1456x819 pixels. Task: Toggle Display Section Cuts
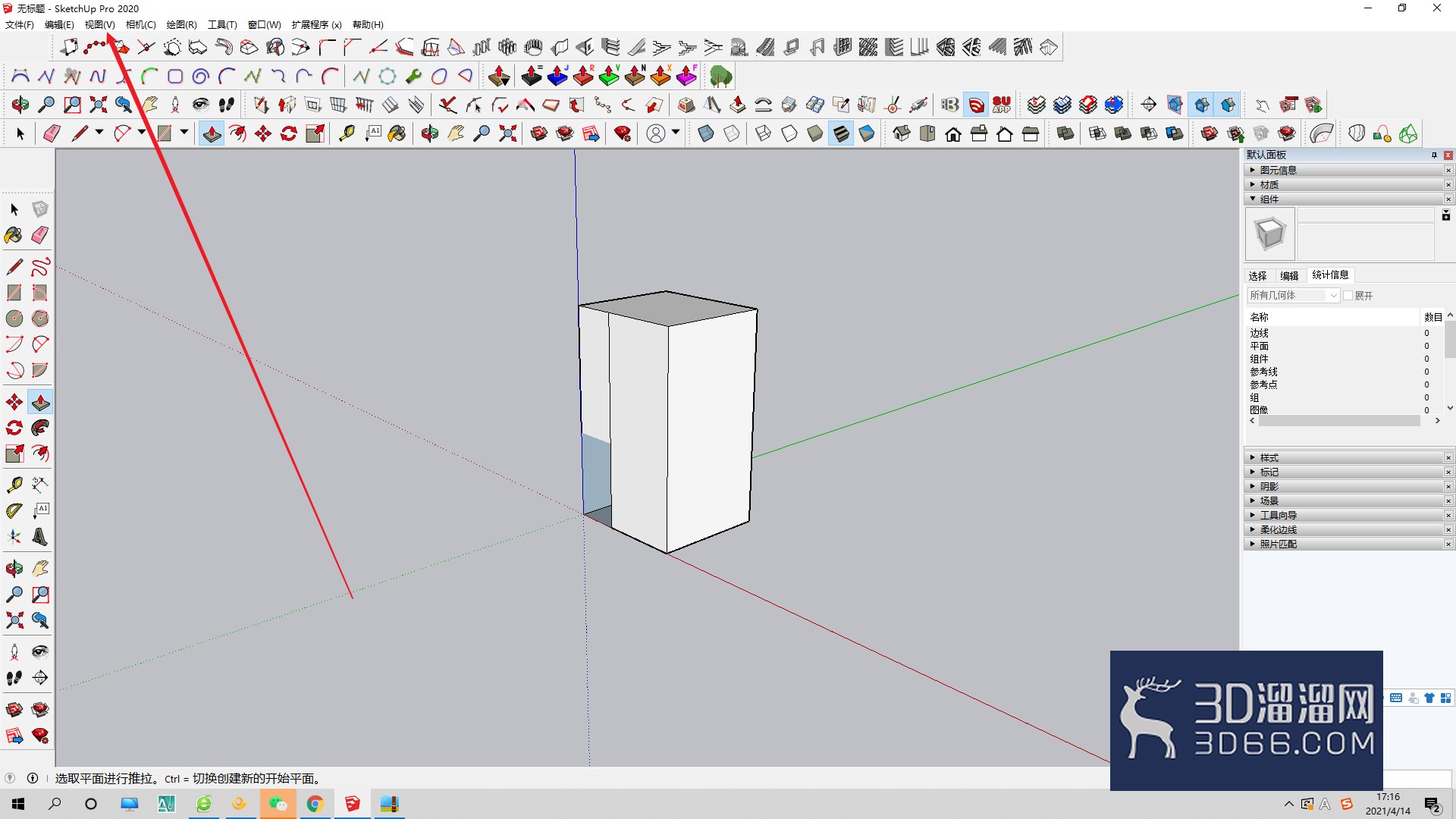click(x=1202, y=105)
